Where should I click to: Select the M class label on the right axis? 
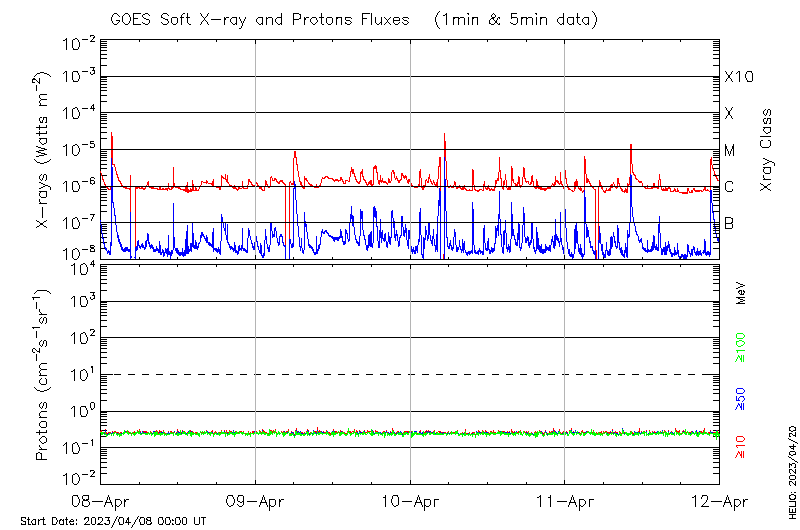pyautogui.click(x=730, y=151)
